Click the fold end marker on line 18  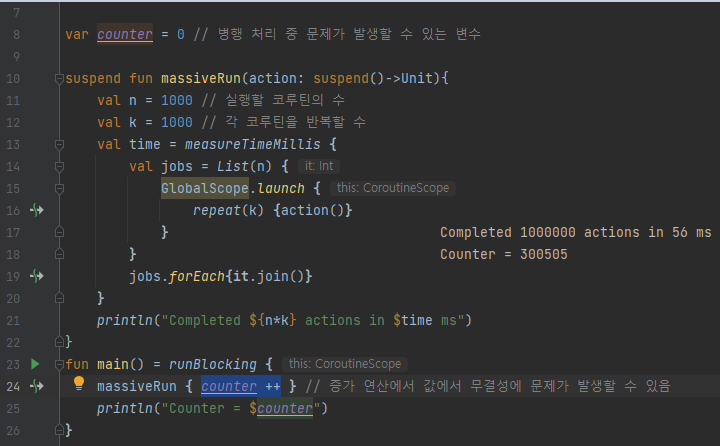pos(59,254)
